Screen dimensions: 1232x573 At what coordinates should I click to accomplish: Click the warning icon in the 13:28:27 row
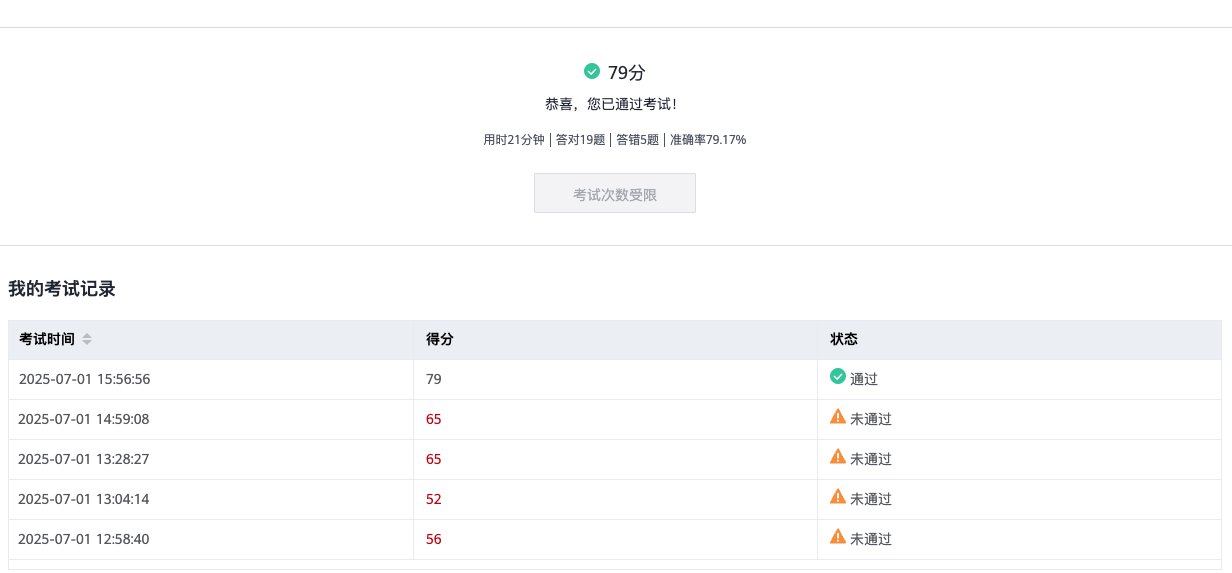click(838, 457)
